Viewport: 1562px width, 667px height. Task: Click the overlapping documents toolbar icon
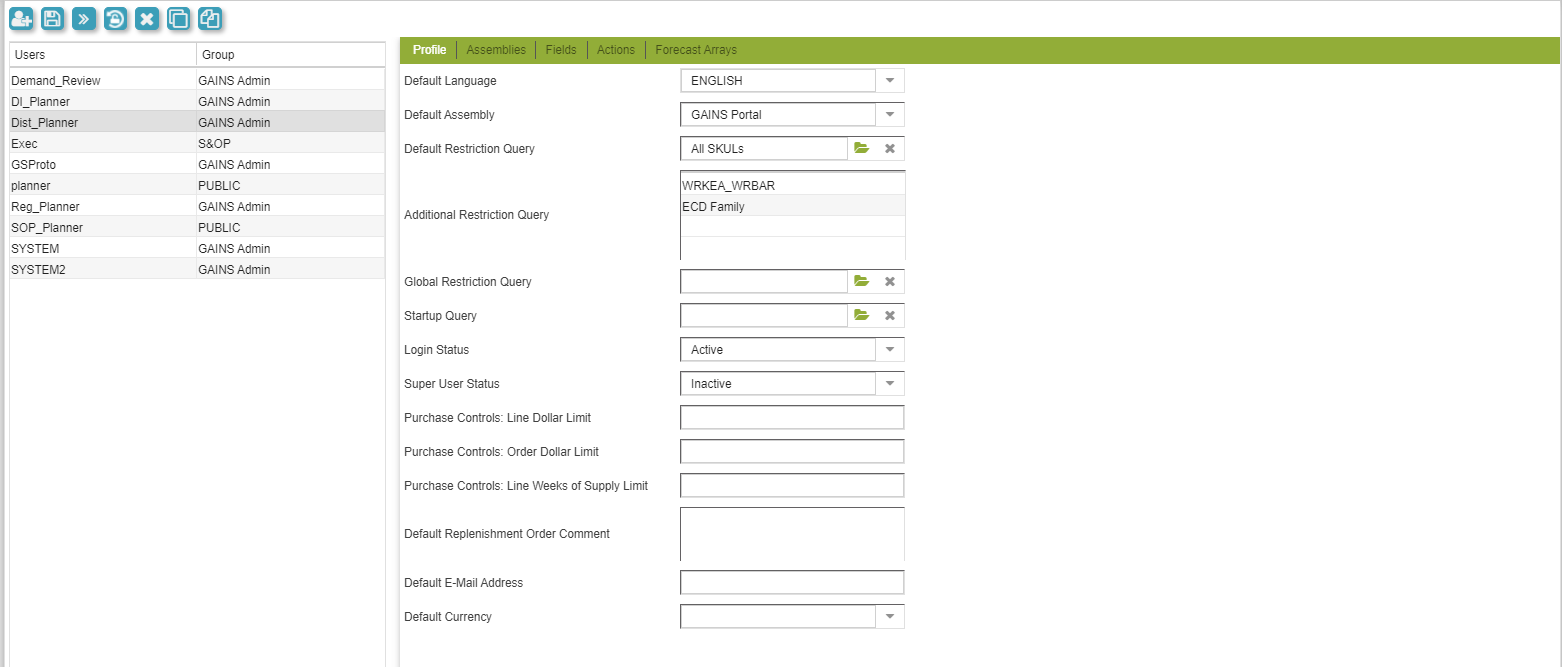click(x=209, y=18)
